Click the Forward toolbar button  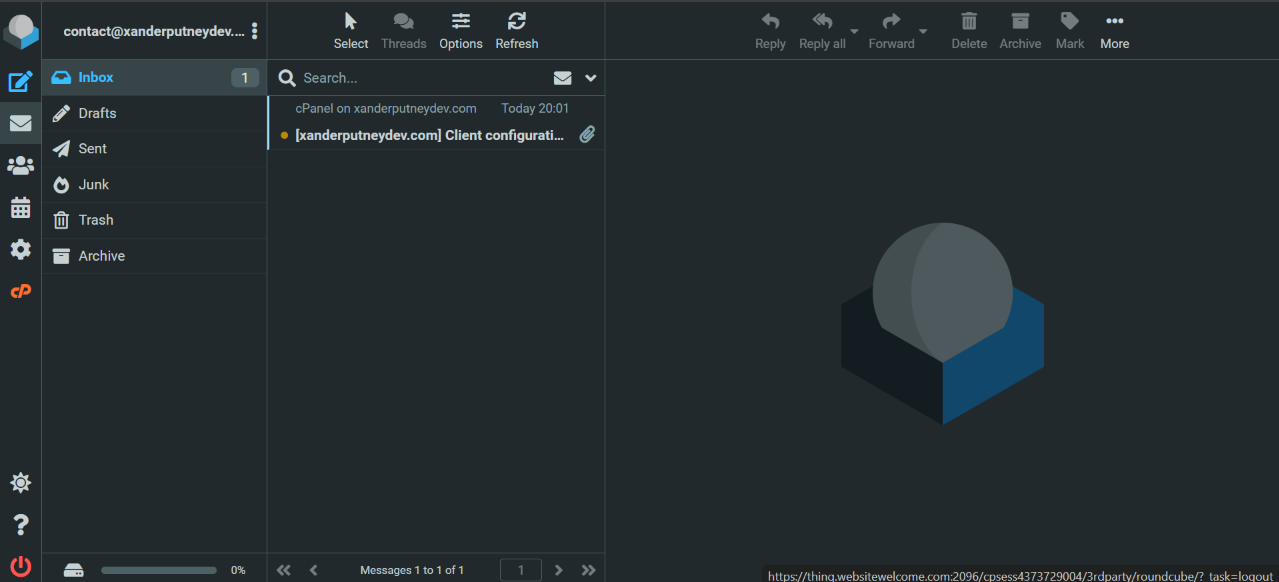pos(891,31)
